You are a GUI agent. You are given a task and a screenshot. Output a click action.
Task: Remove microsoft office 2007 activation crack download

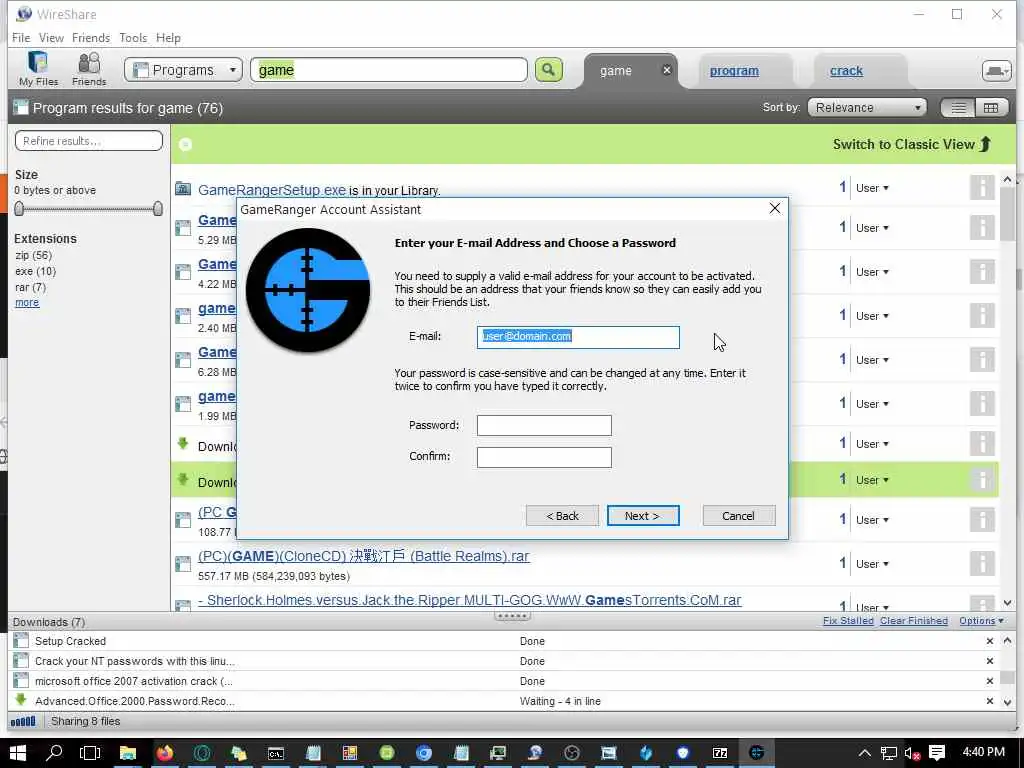[x=989, y=681]
